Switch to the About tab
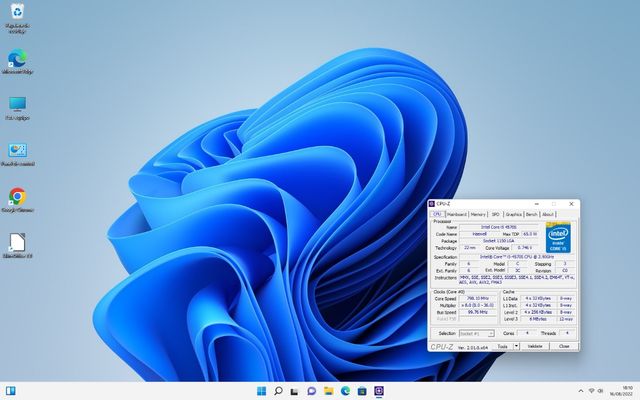The width and height of the screenshot is (640, 400). (548, 214)
